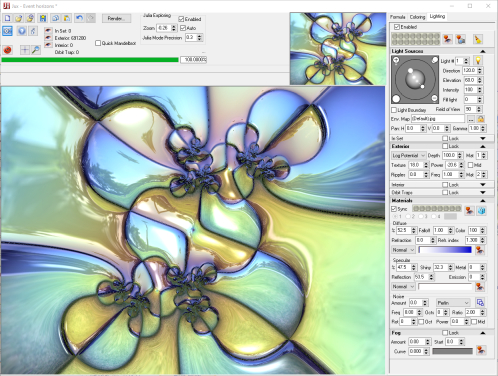The image size is (498, 376).
Task: Click the Julia preview thumbnail image
Action: click(338, 48)
